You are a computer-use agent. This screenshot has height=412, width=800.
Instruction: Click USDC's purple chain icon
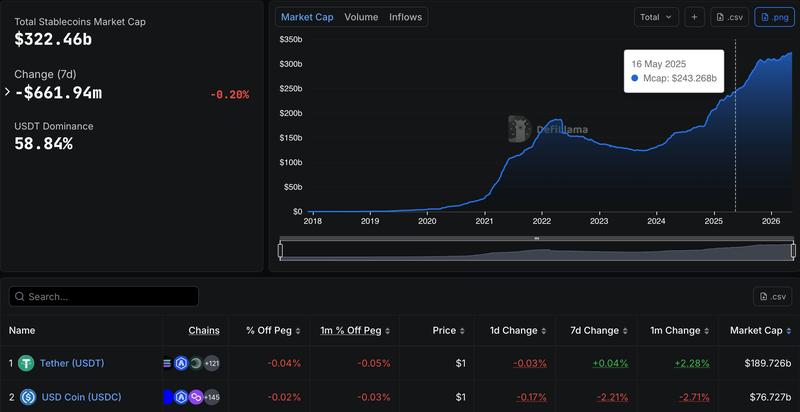[x=196, y=397]
